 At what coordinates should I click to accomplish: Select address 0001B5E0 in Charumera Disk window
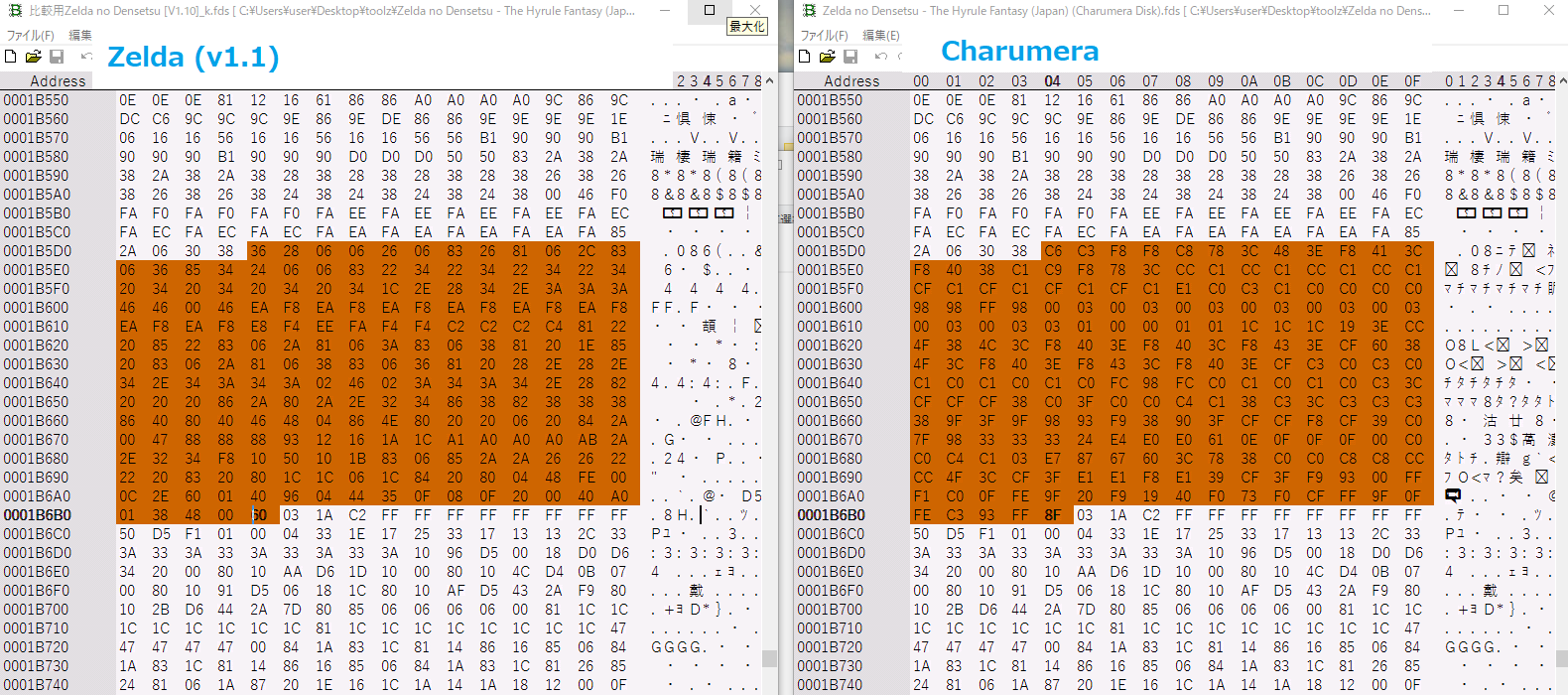click(x=831, y=270)
